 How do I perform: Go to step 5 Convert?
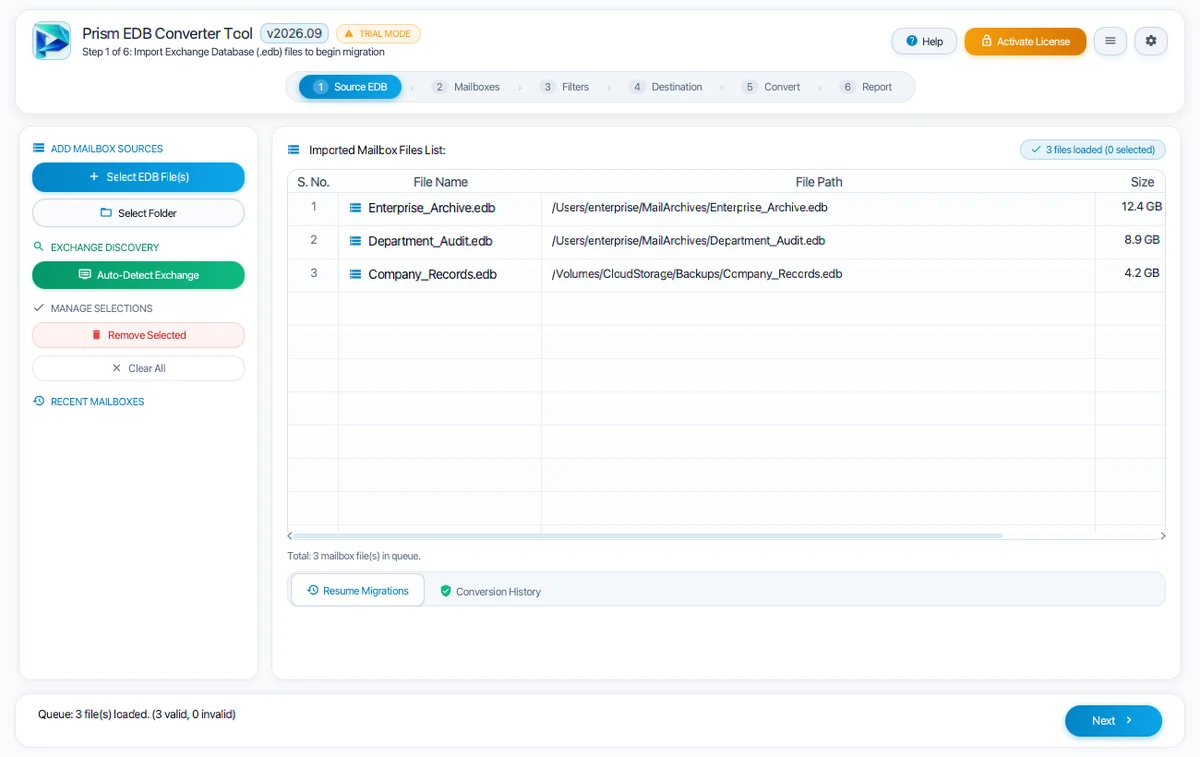[x=771, y=87]
